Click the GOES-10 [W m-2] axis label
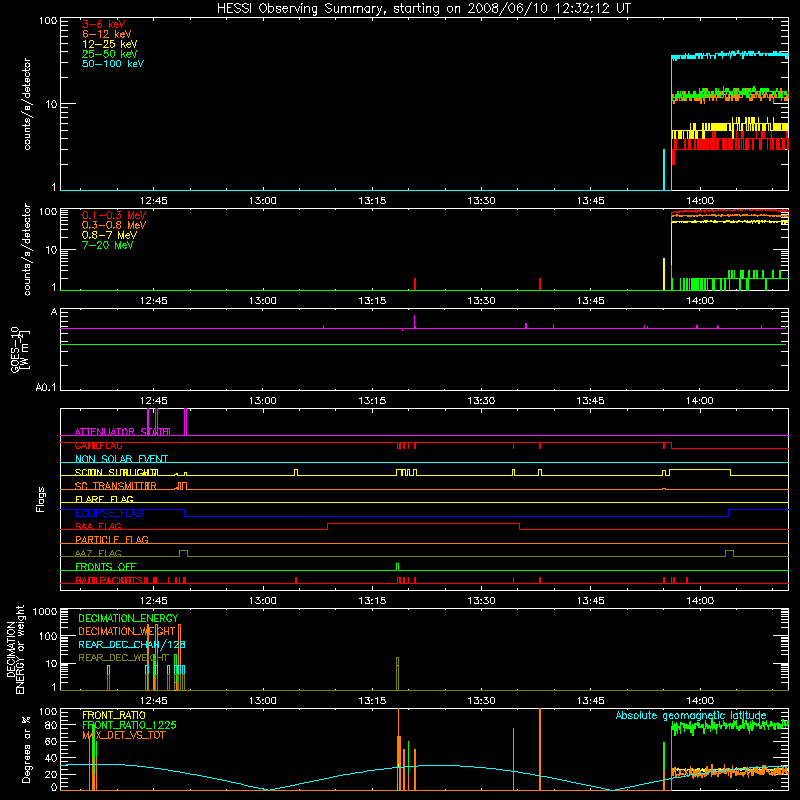This screenshot has width=800, height=800. click(19, 350)
